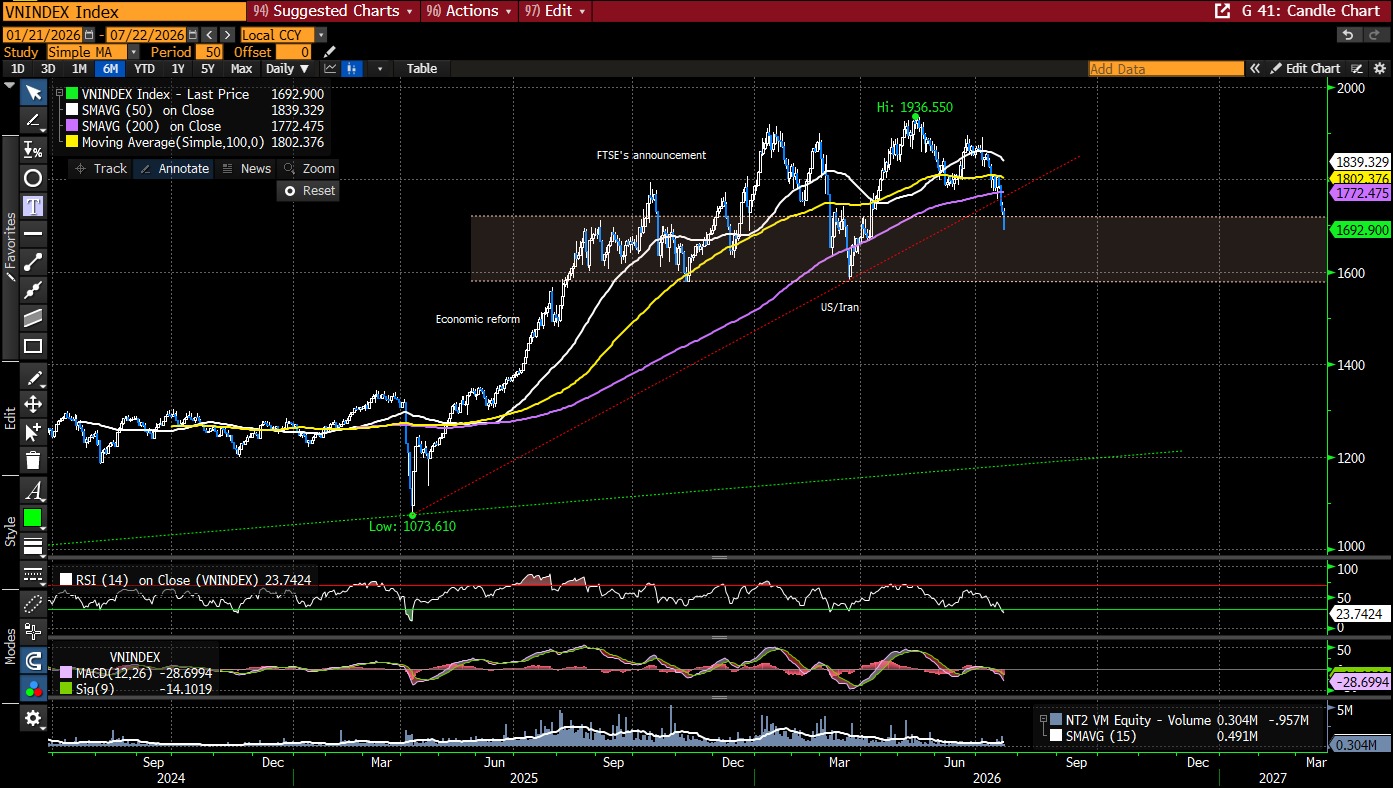The image size is (1393, 788).
Task: Activate the move annotation cross-arrows tool
Action: (33, 404)
